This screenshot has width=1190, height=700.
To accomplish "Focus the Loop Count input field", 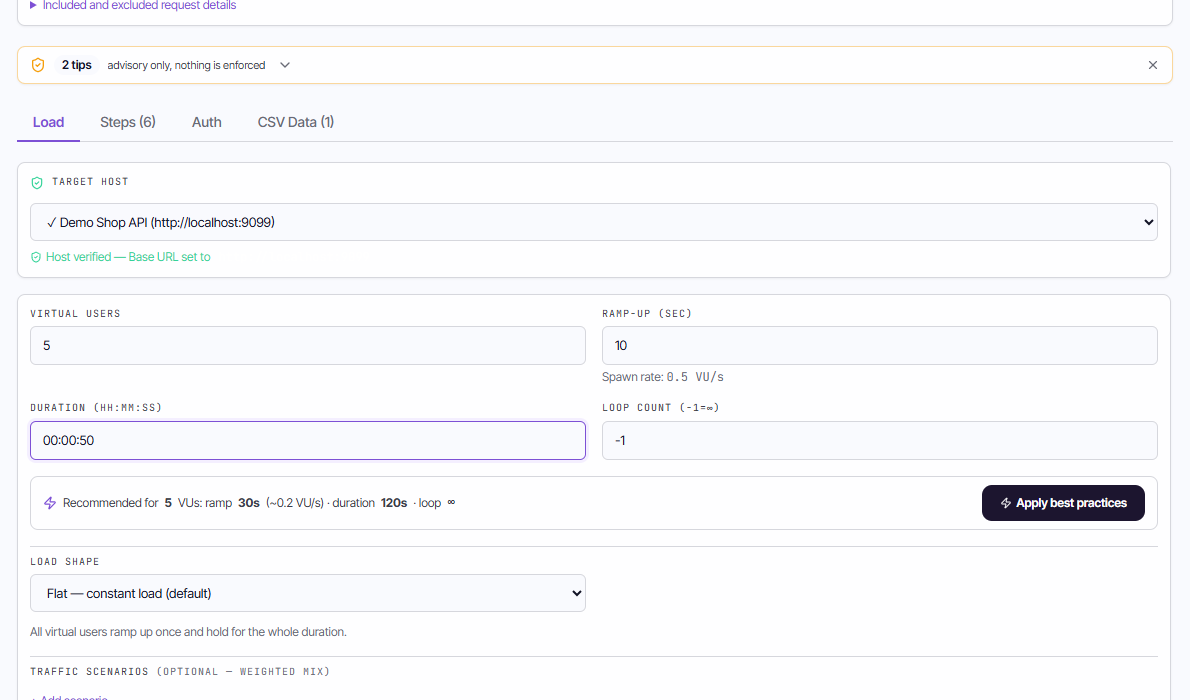I will tap(880, 440).
